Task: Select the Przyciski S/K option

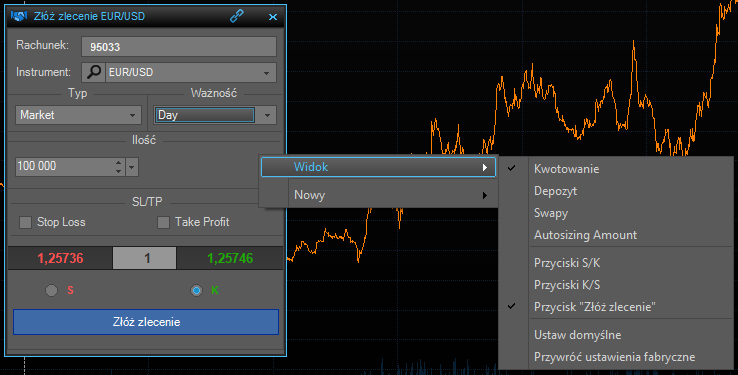Action: (x=616, y=263)
